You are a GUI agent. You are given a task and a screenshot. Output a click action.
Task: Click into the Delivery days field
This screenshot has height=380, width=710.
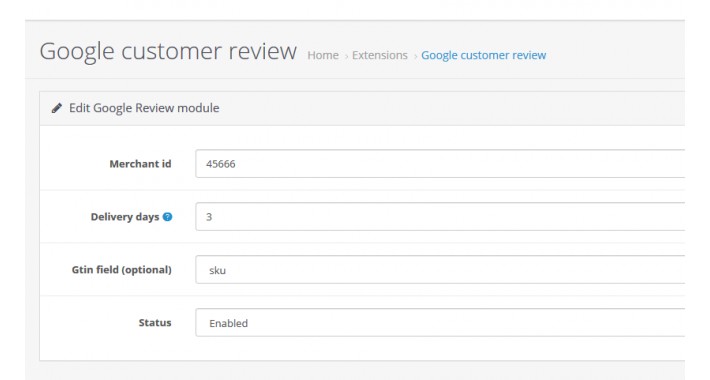tap(440, 216)
